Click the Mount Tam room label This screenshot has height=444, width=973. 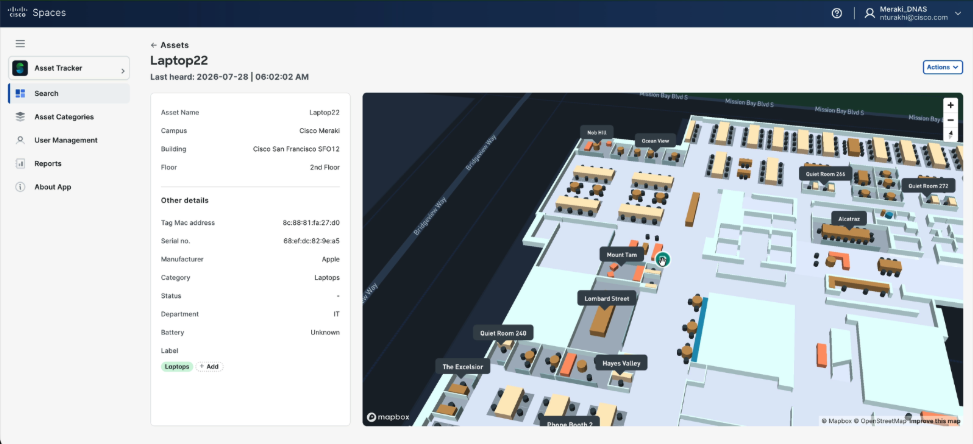point(622,255)
